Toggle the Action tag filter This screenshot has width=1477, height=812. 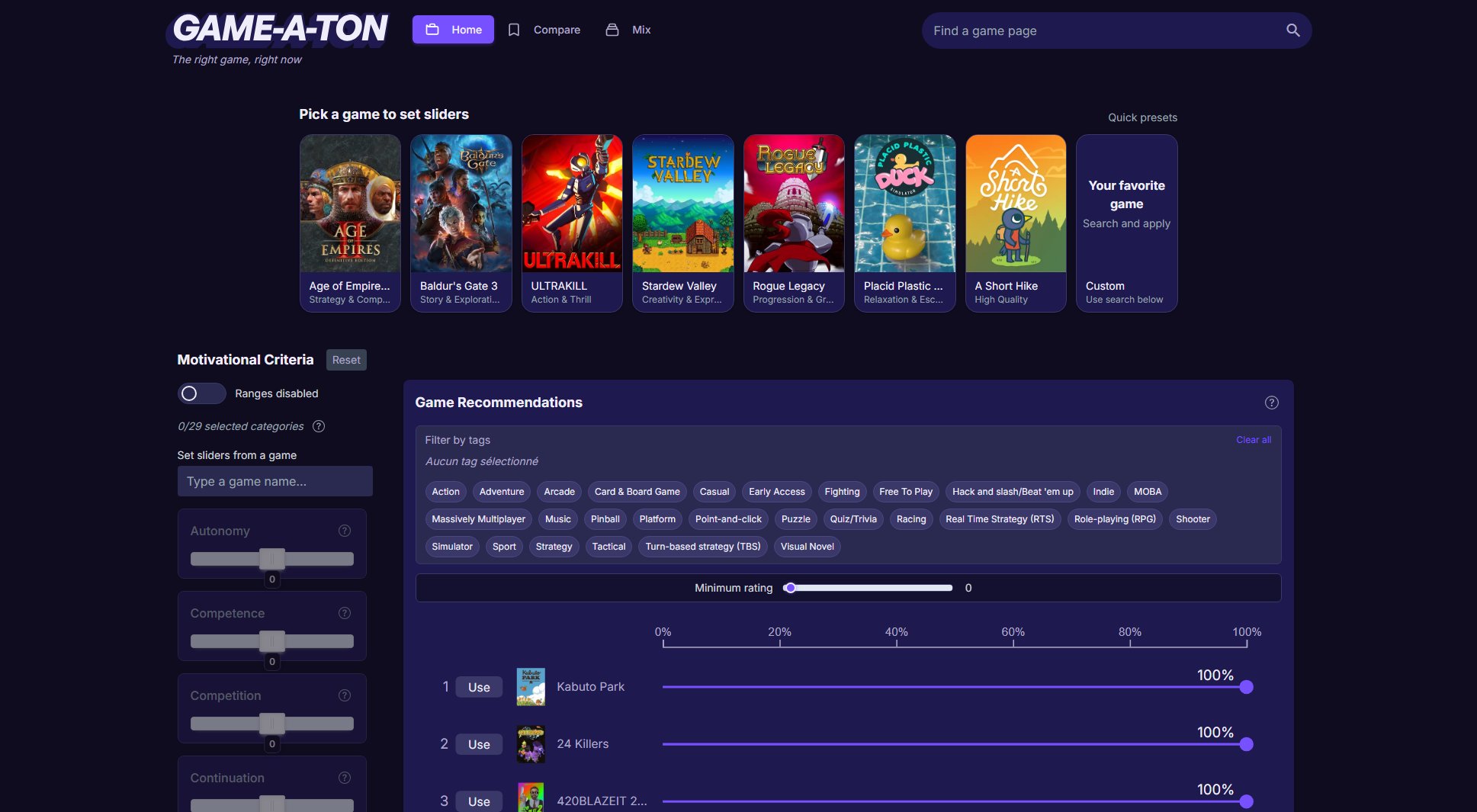point(445,492)
